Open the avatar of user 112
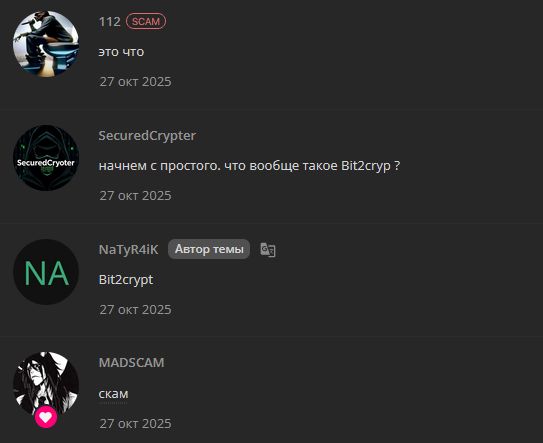This screenshot has width=543, height=443. point(46,44)
